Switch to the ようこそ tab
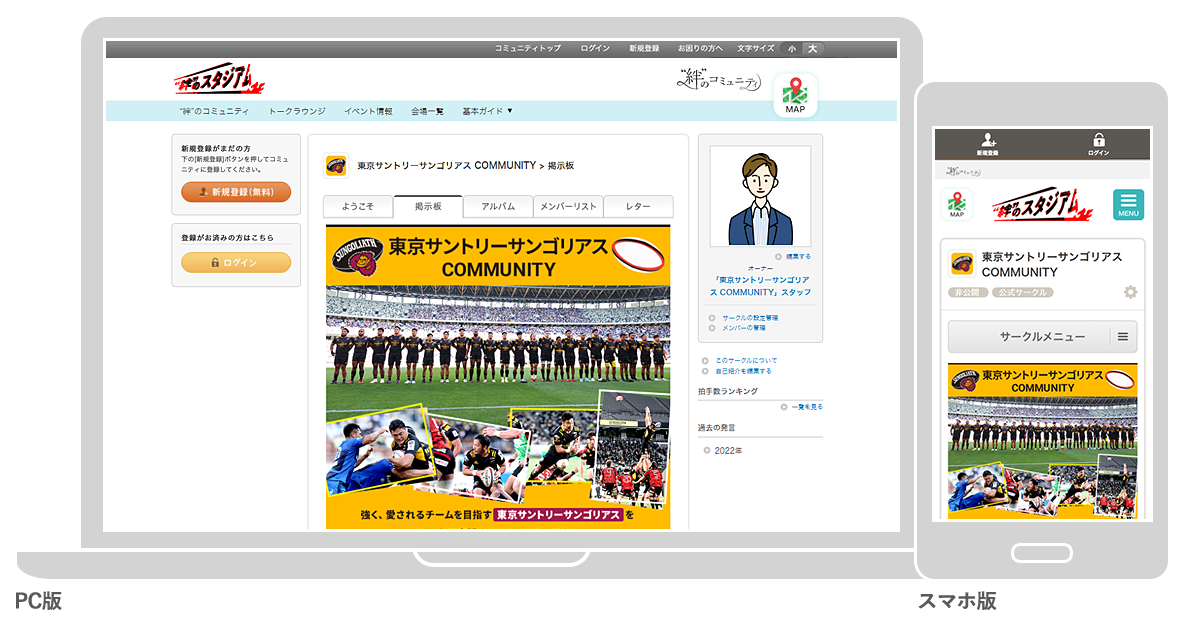The image size is (1200, 630). [x=358, y=206]
